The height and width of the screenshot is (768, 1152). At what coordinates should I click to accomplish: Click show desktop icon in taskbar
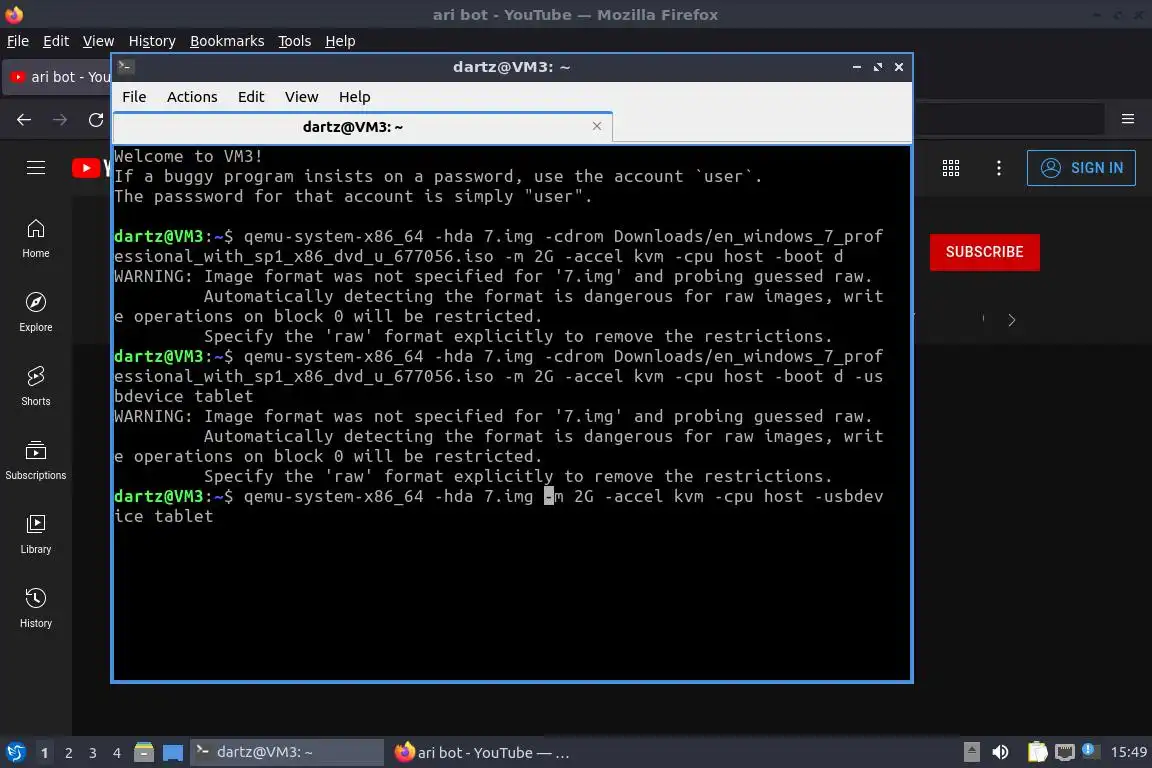[173, 753]
